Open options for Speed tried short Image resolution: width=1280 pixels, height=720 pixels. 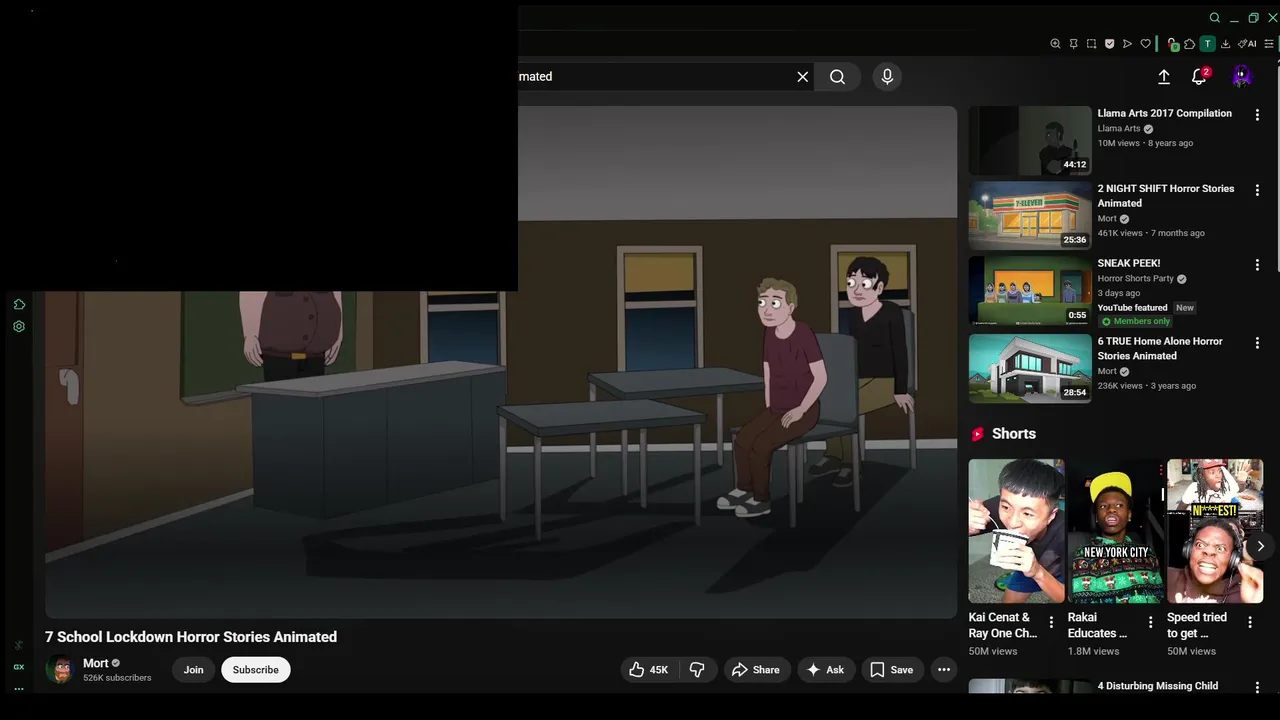1249,622
